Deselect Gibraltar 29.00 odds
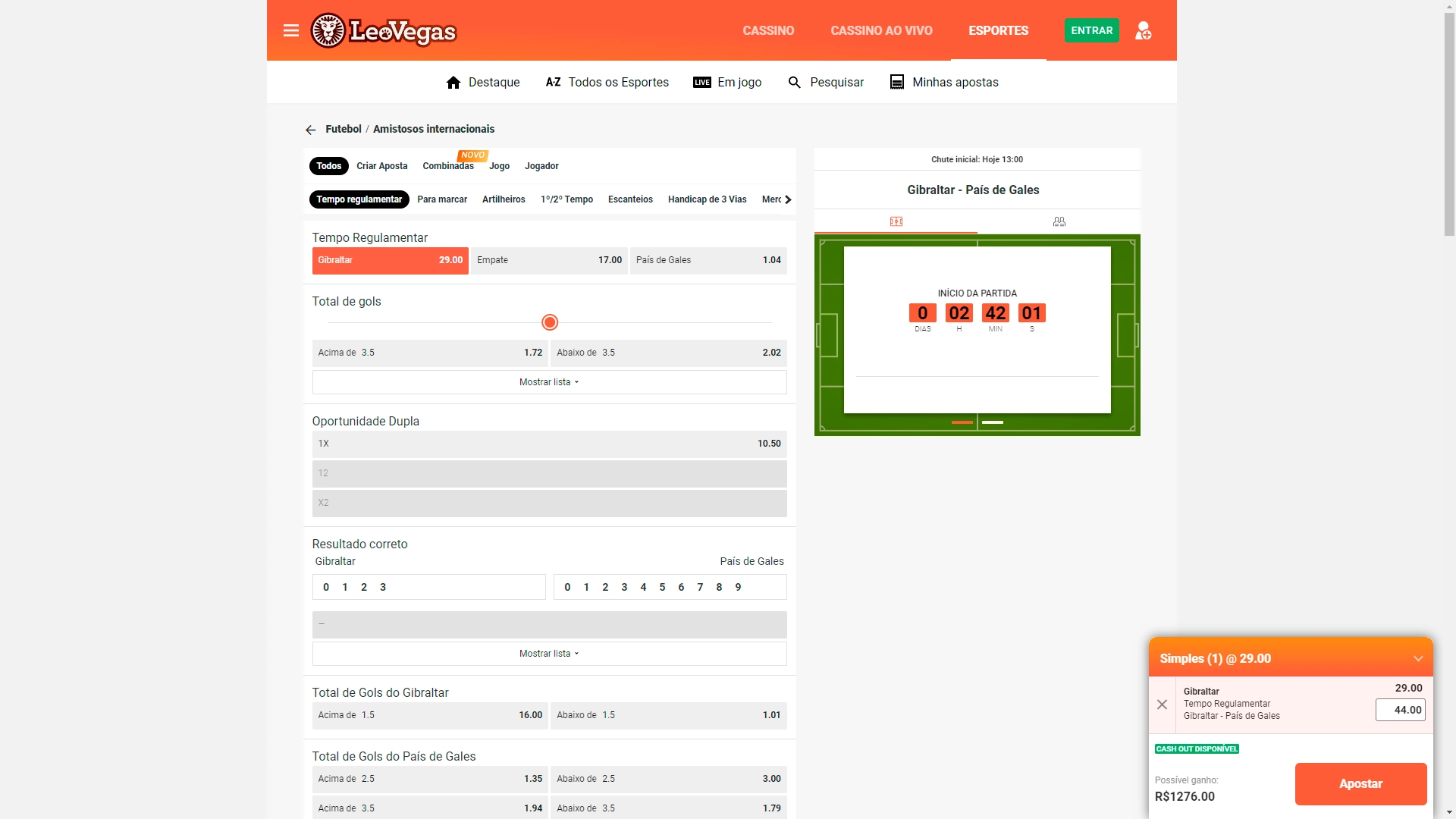This screenshot has width=1456, height=819. pos(391,260)
